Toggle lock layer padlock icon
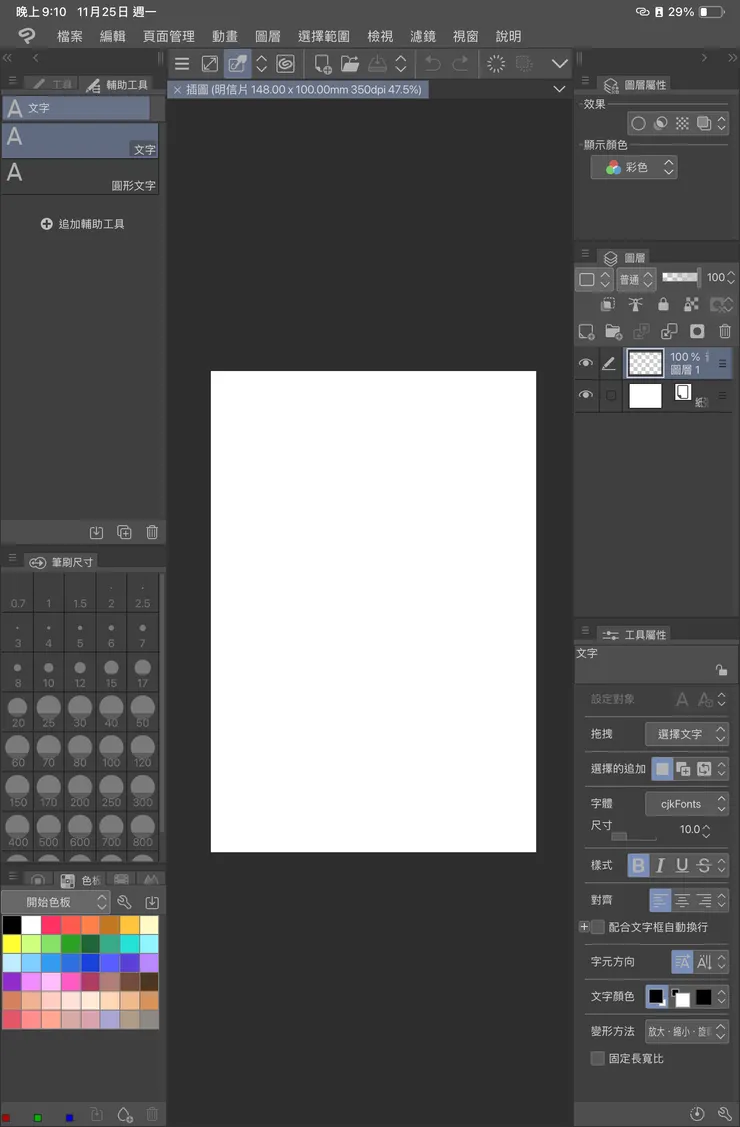The image size is (740, 1127). [663, 305]
